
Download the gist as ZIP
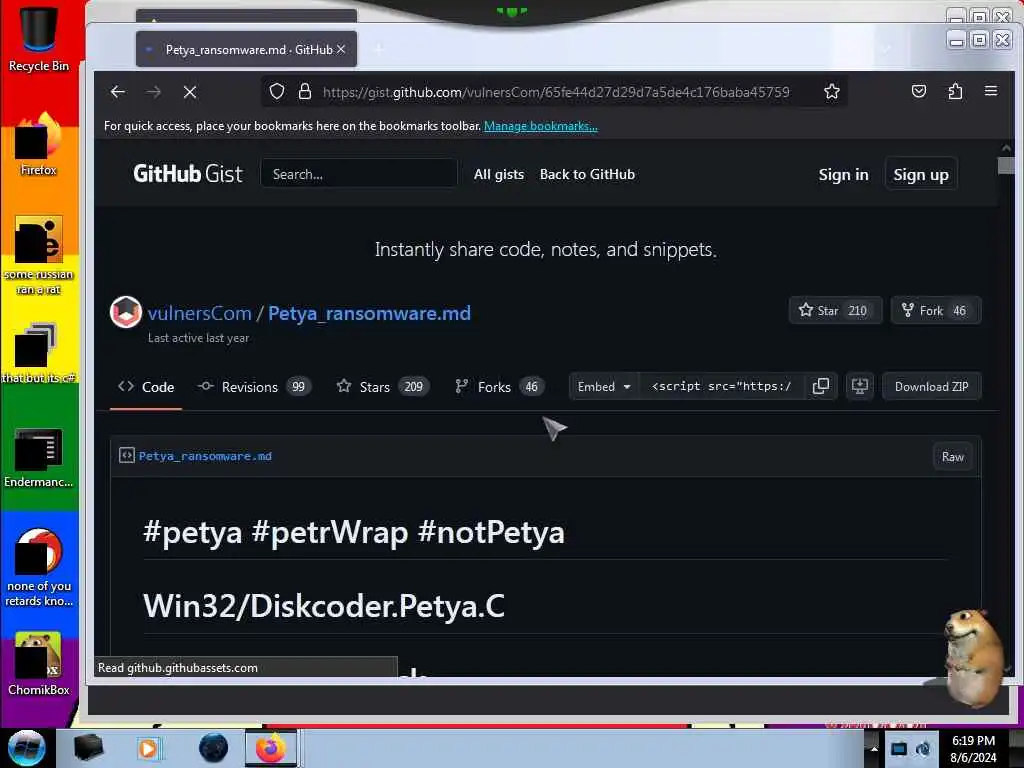point(931,387)
